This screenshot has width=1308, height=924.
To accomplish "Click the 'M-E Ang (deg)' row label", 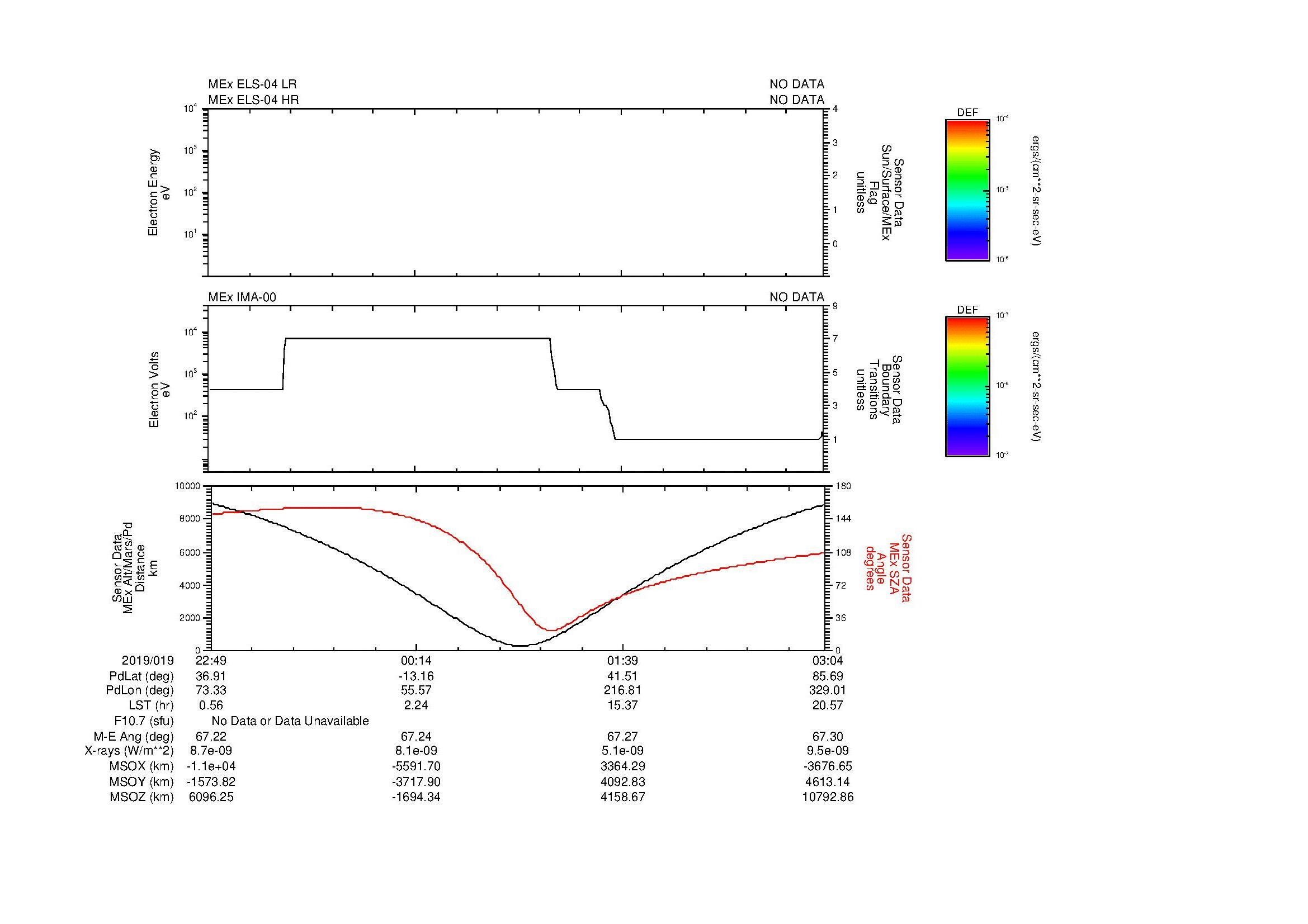I will pos(134,737).
